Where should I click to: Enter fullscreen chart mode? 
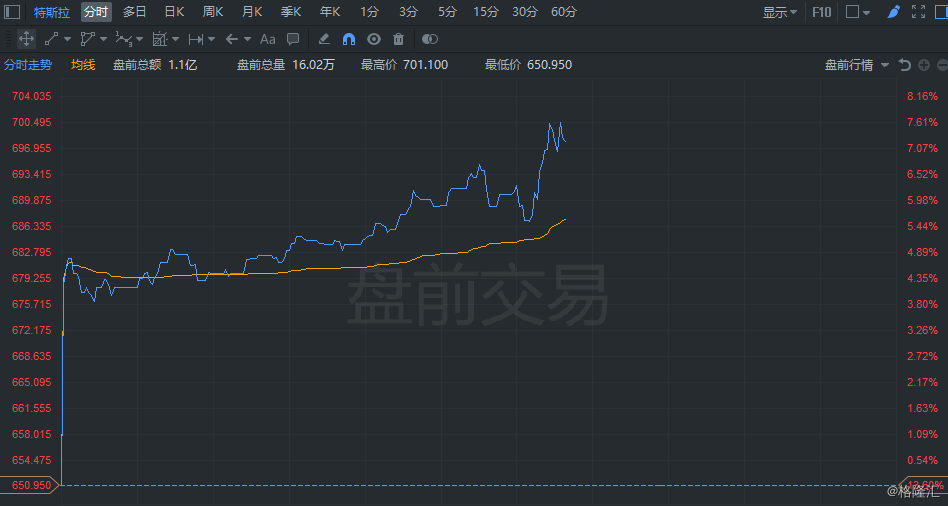(x=918, y=11)
